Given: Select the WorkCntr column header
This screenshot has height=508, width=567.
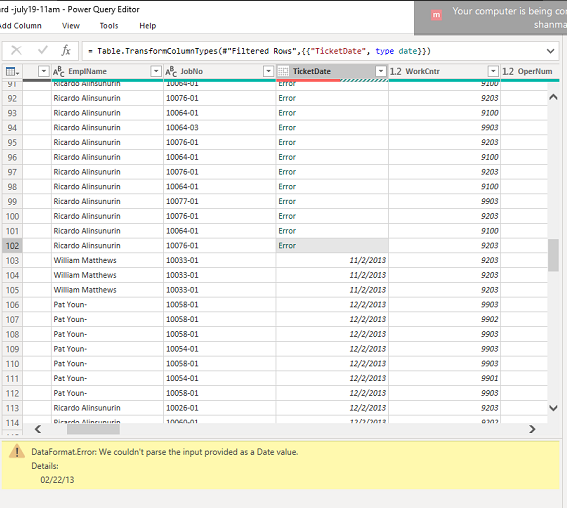Looking at the screenshot, I should tap(422, 71).
